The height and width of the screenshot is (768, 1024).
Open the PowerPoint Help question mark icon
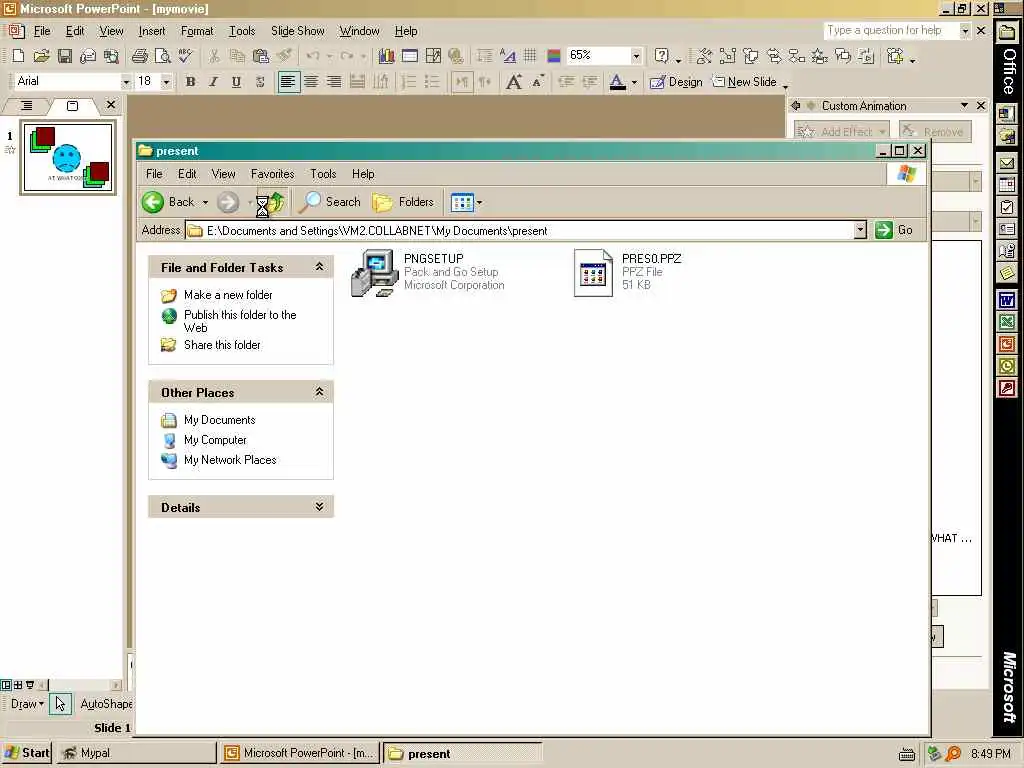pos(661,56)
